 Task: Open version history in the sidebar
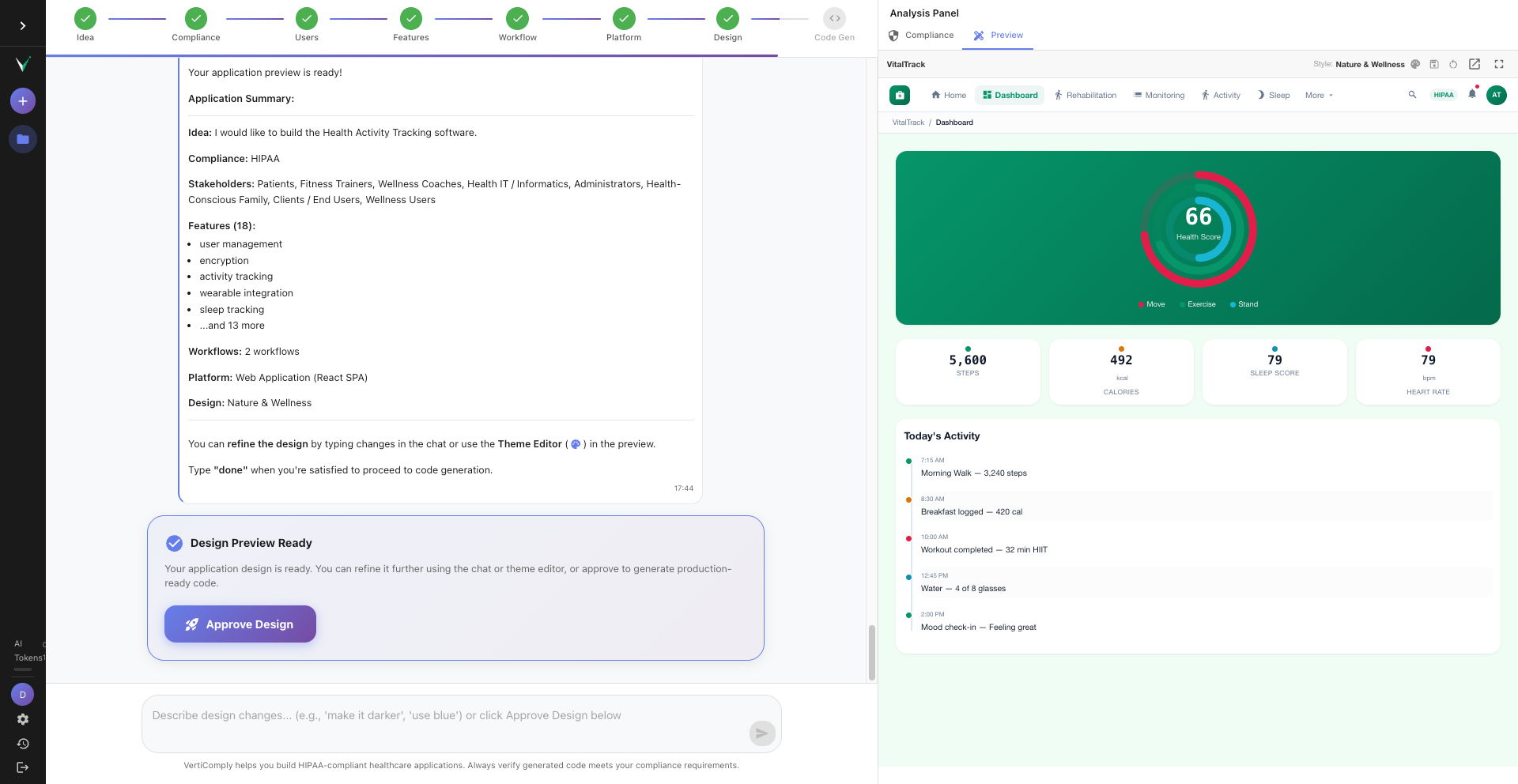point(23,743)
